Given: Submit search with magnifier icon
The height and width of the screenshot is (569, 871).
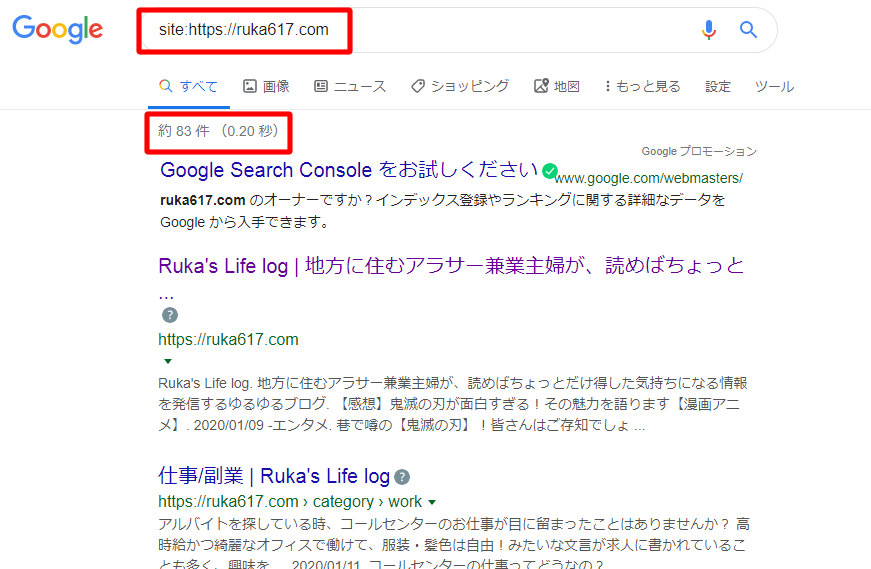Looking at the screenshot, I should pyautogui.click(x=748, y=29).
